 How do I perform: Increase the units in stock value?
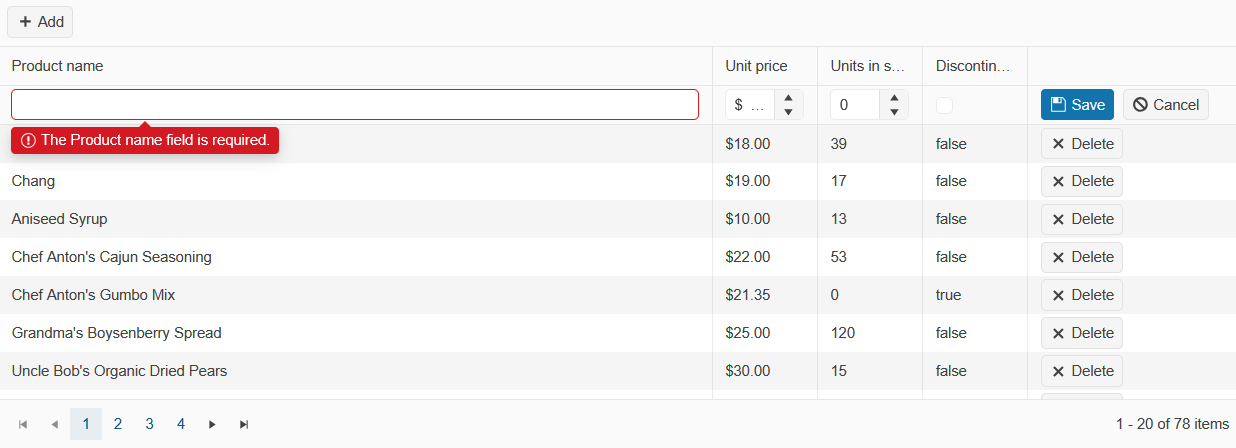[894, 98]
